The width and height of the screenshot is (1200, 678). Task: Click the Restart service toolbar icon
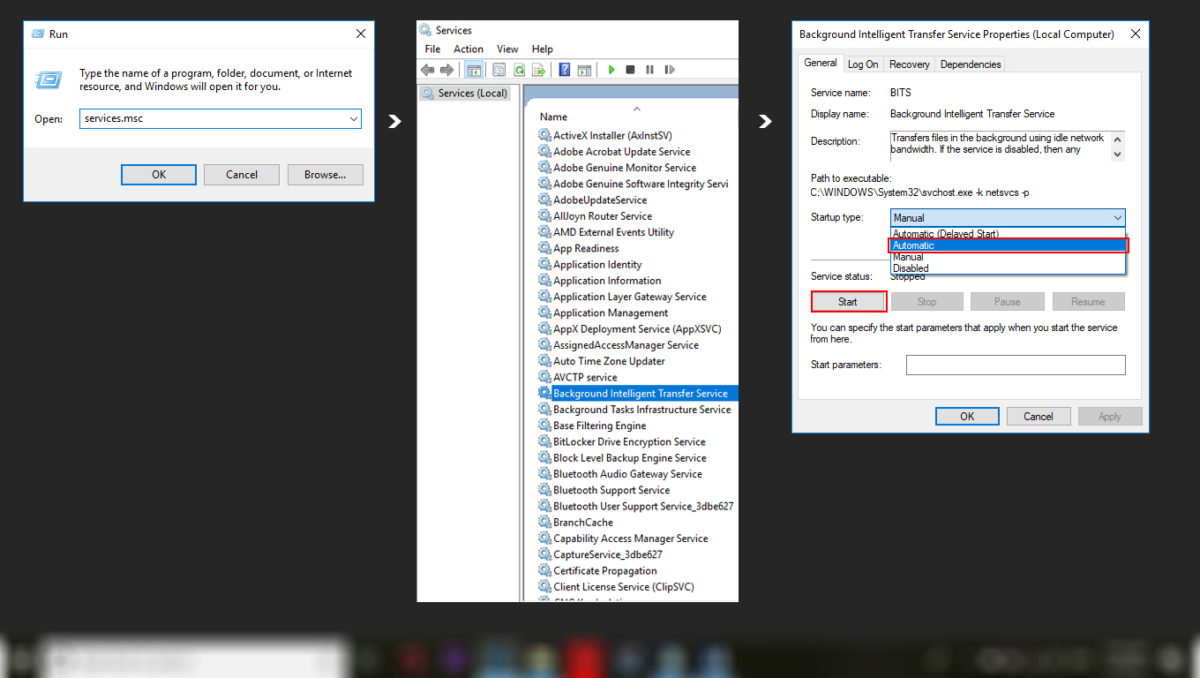click(670, 69)
